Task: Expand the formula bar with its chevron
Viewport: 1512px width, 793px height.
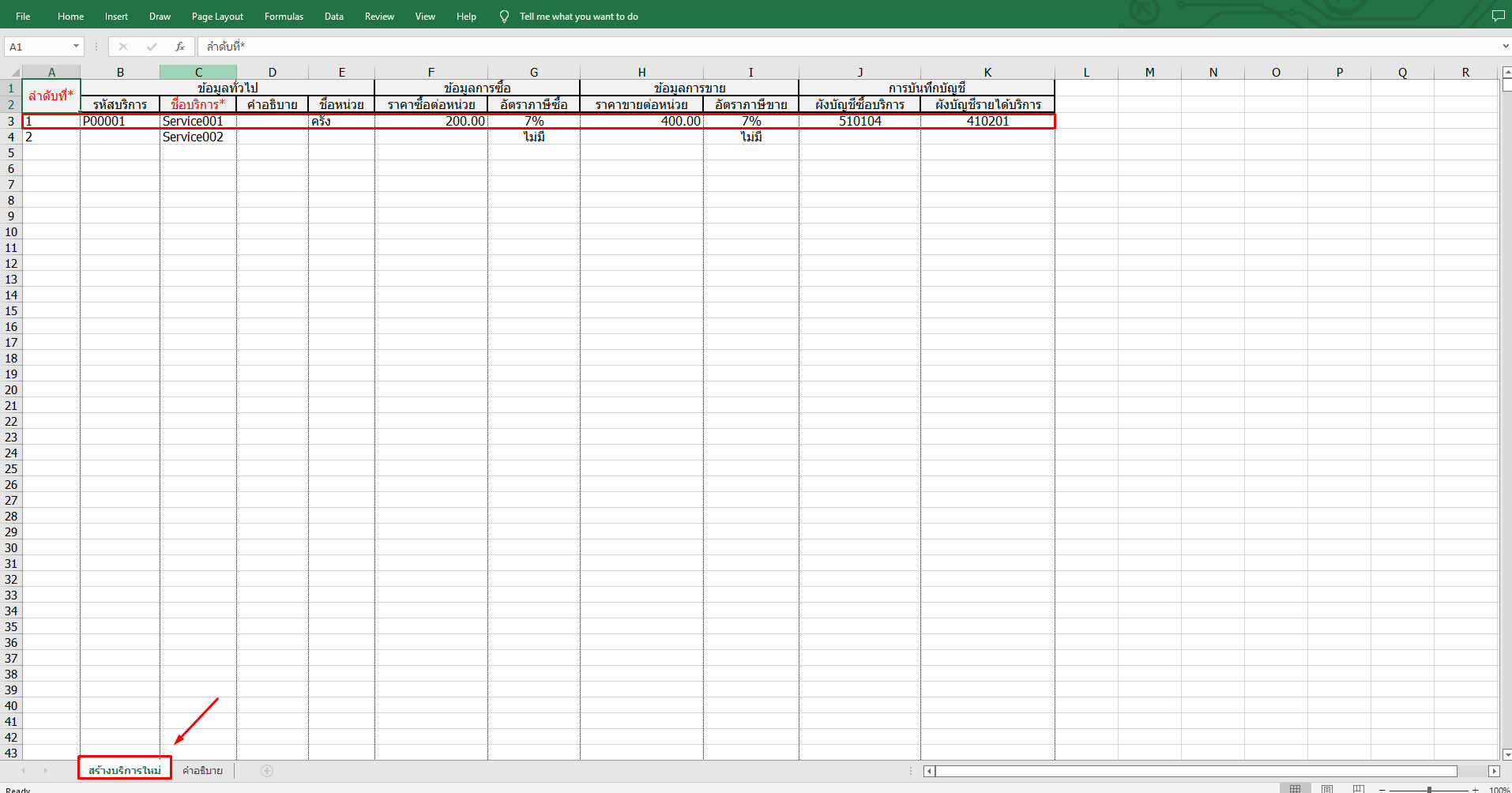Action: point(1505,47)
